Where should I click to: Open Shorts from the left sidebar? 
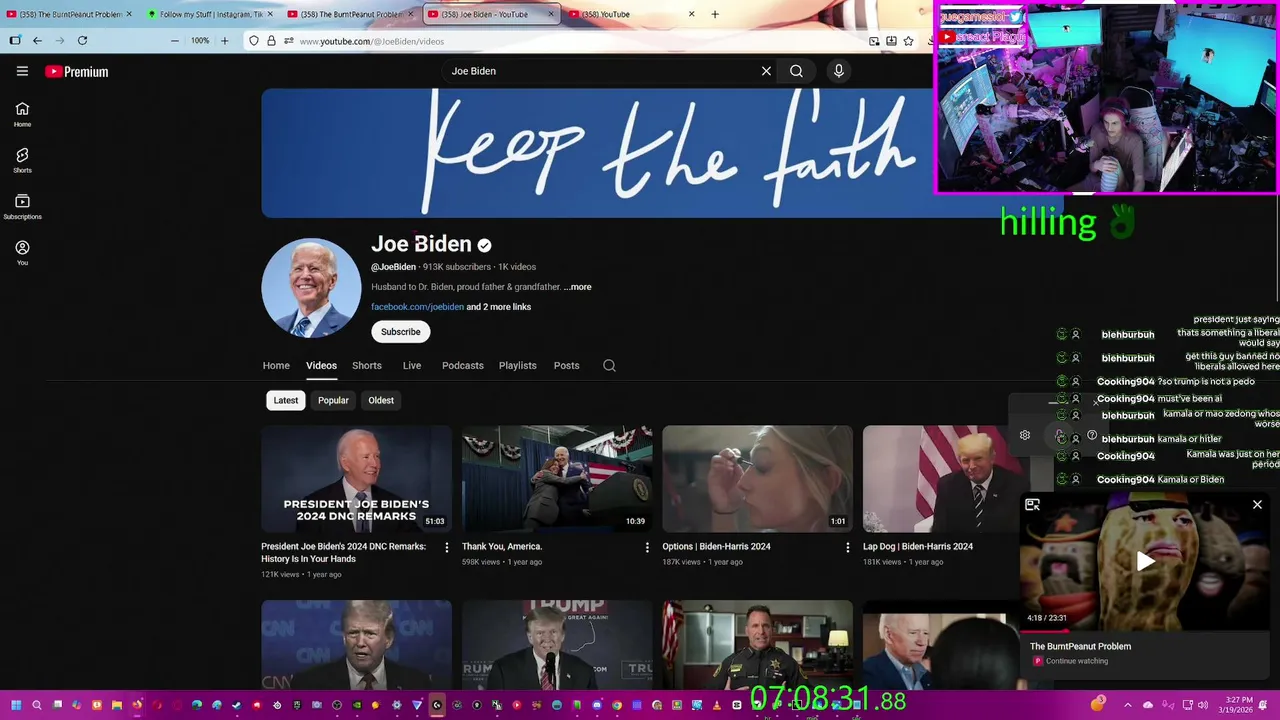point(22,160)
